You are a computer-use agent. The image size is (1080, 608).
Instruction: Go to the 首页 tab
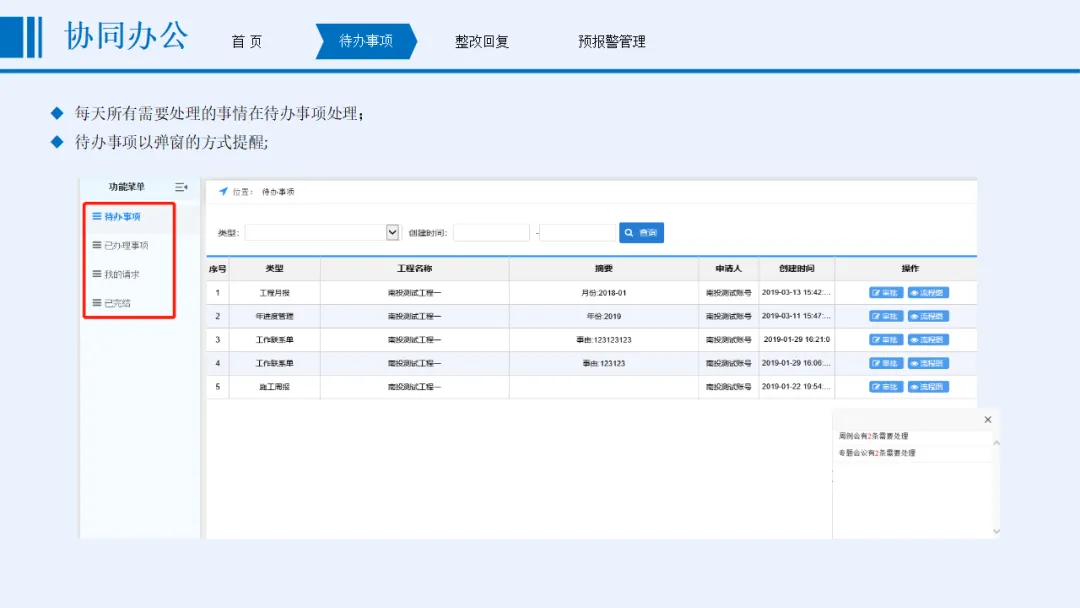[247, 41]
